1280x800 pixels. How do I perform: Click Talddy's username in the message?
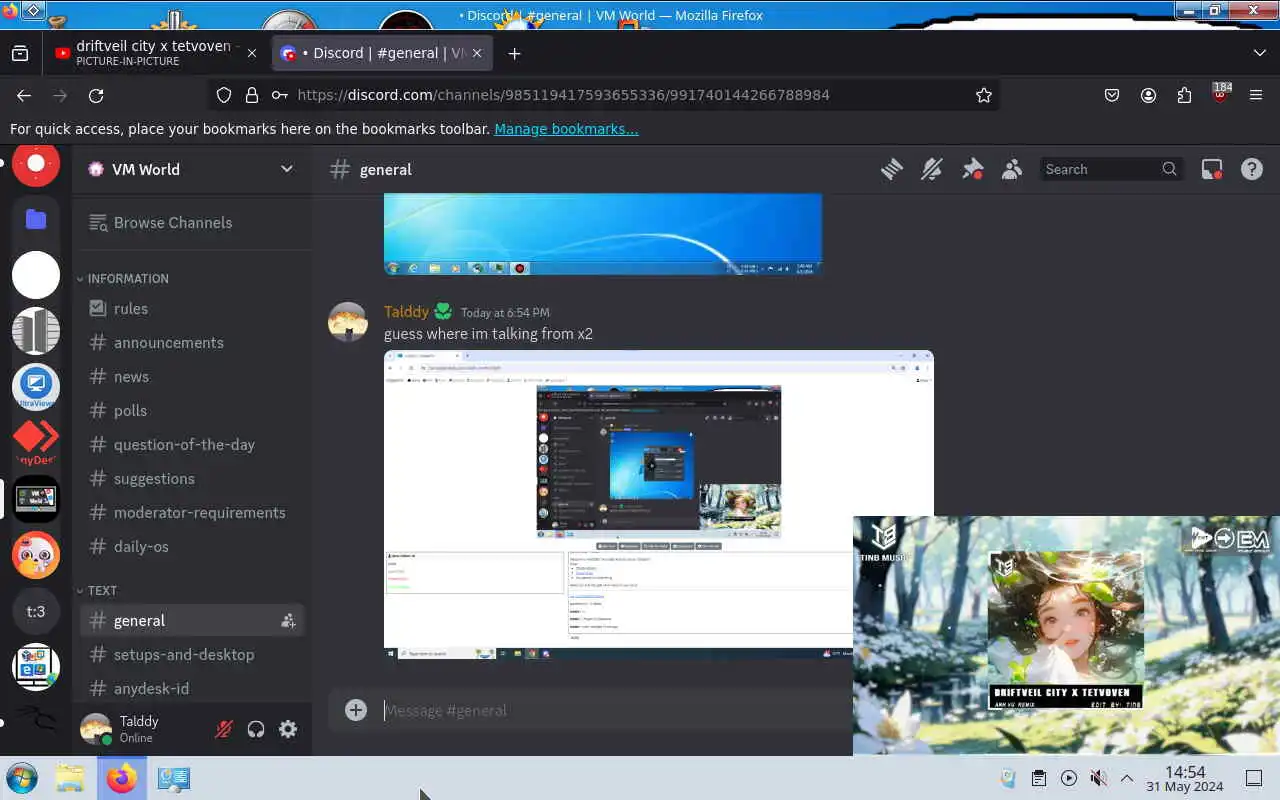pyautogui.click(x=406, y=311)
